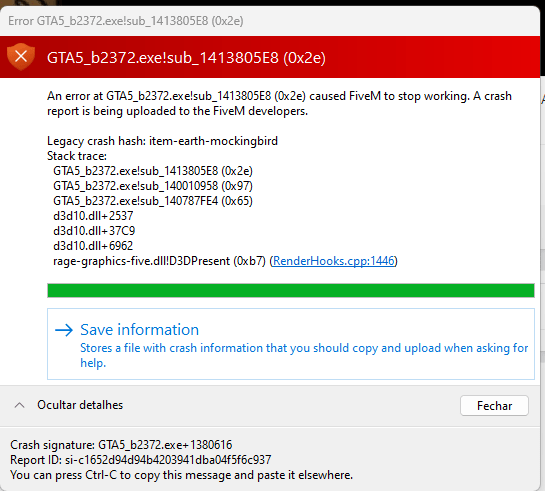Click the 'Legacy crash hash: item-earth-mockingbird' line
The image size is (545, 491).
[x=162, y=141]
